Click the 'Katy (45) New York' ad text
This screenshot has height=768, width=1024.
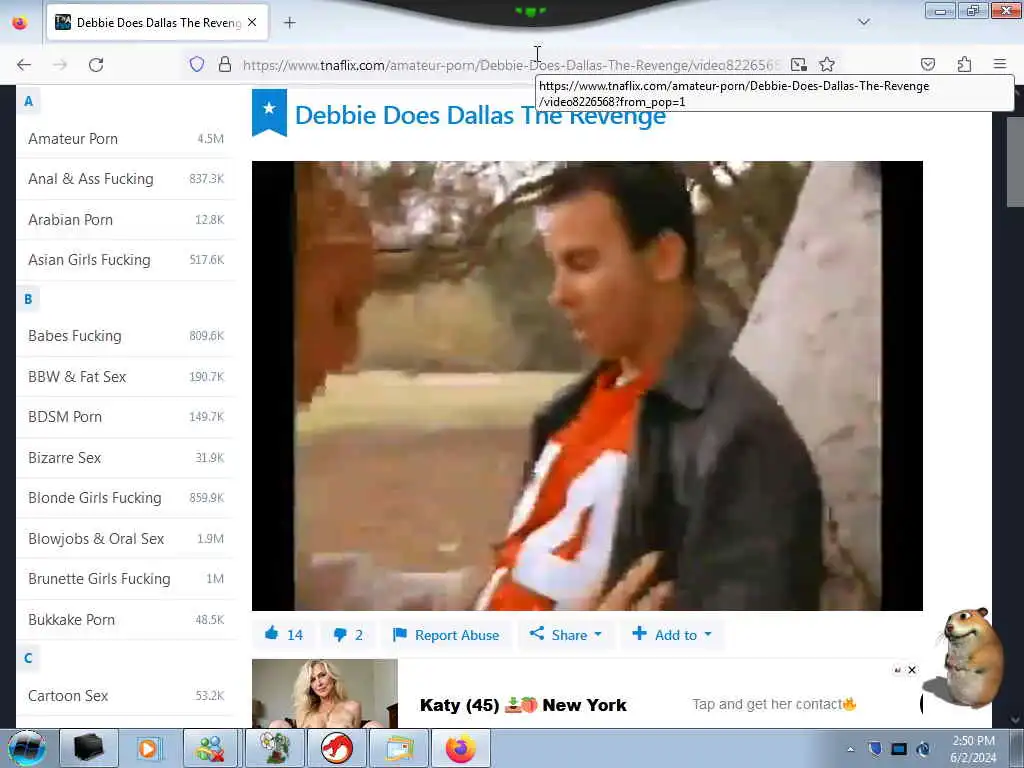pyautogui.click(x=523, y=705)
